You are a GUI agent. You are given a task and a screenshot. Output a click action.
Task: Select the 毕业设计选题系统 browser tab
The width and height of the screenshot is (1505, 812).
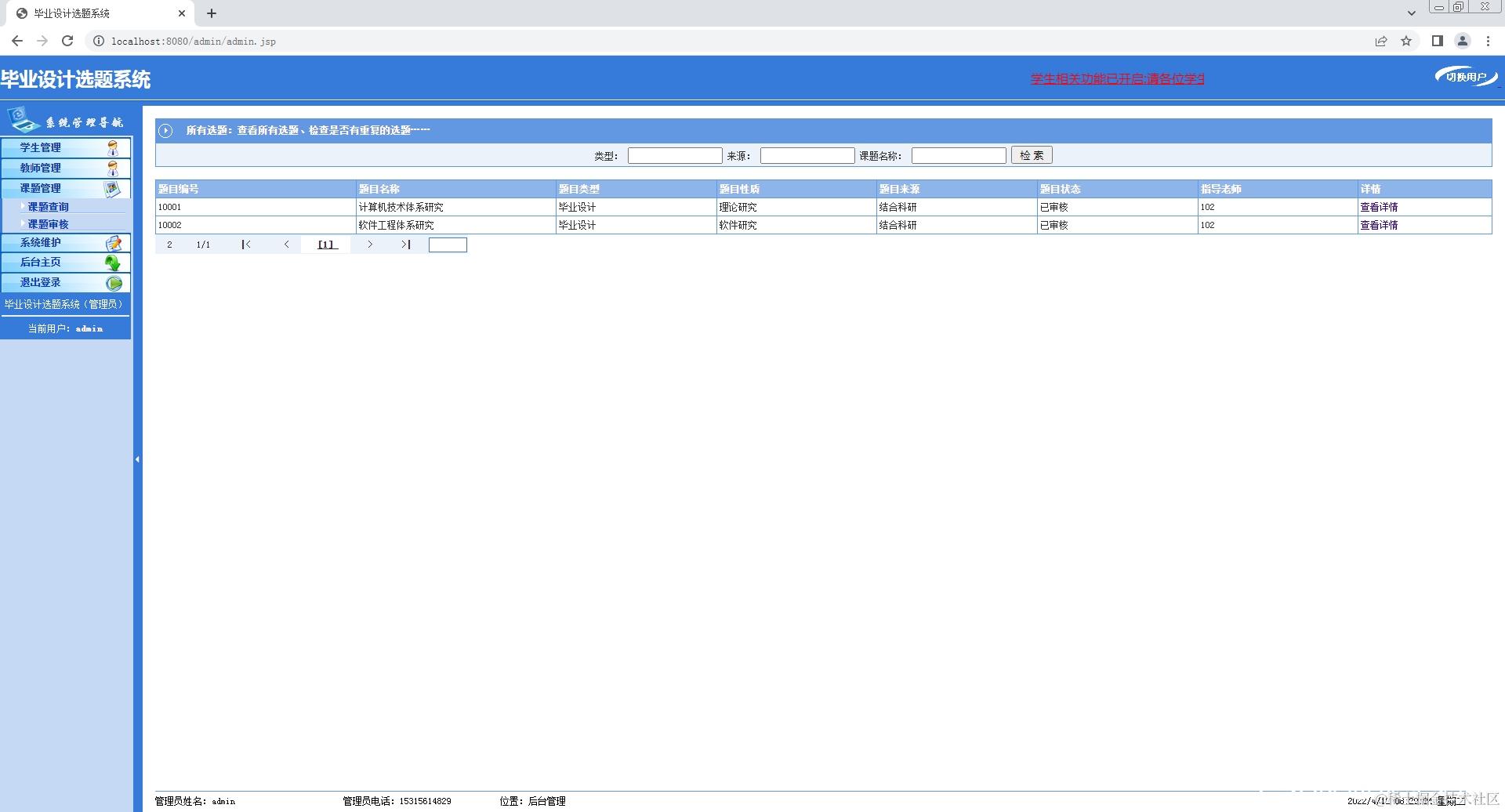pos(100,13)
